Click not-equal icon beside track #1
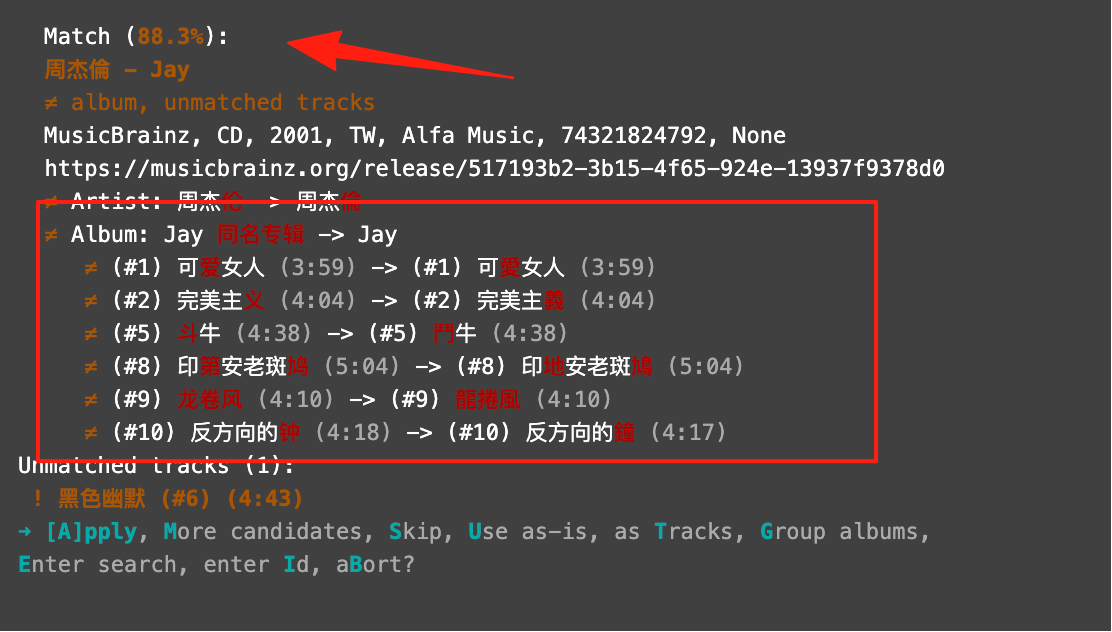1112x632 pixels. 91,268
